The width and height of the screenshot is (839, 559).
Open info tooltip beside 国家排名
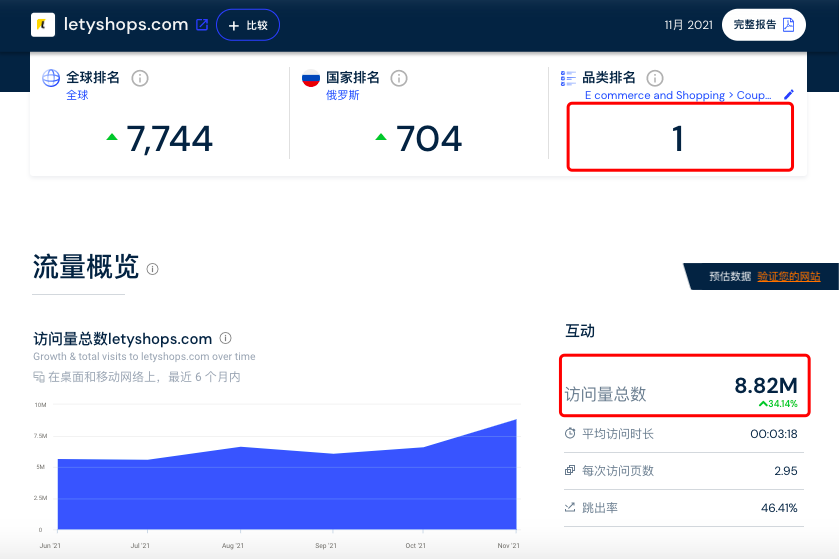tap(399, 78)
